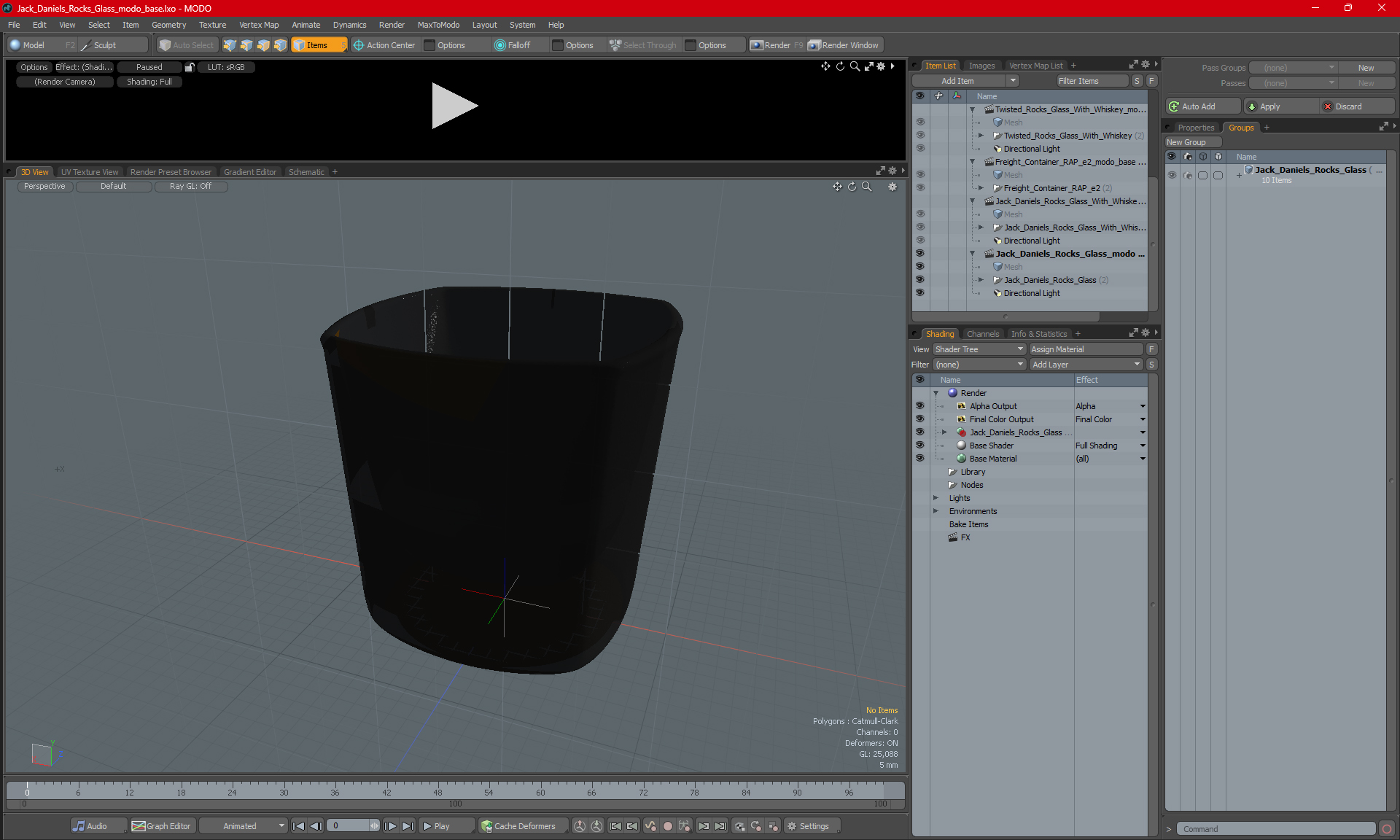This screenshot has width=1400, height=840.
Task: Open the Geometry menu
Action: [168, 25]
